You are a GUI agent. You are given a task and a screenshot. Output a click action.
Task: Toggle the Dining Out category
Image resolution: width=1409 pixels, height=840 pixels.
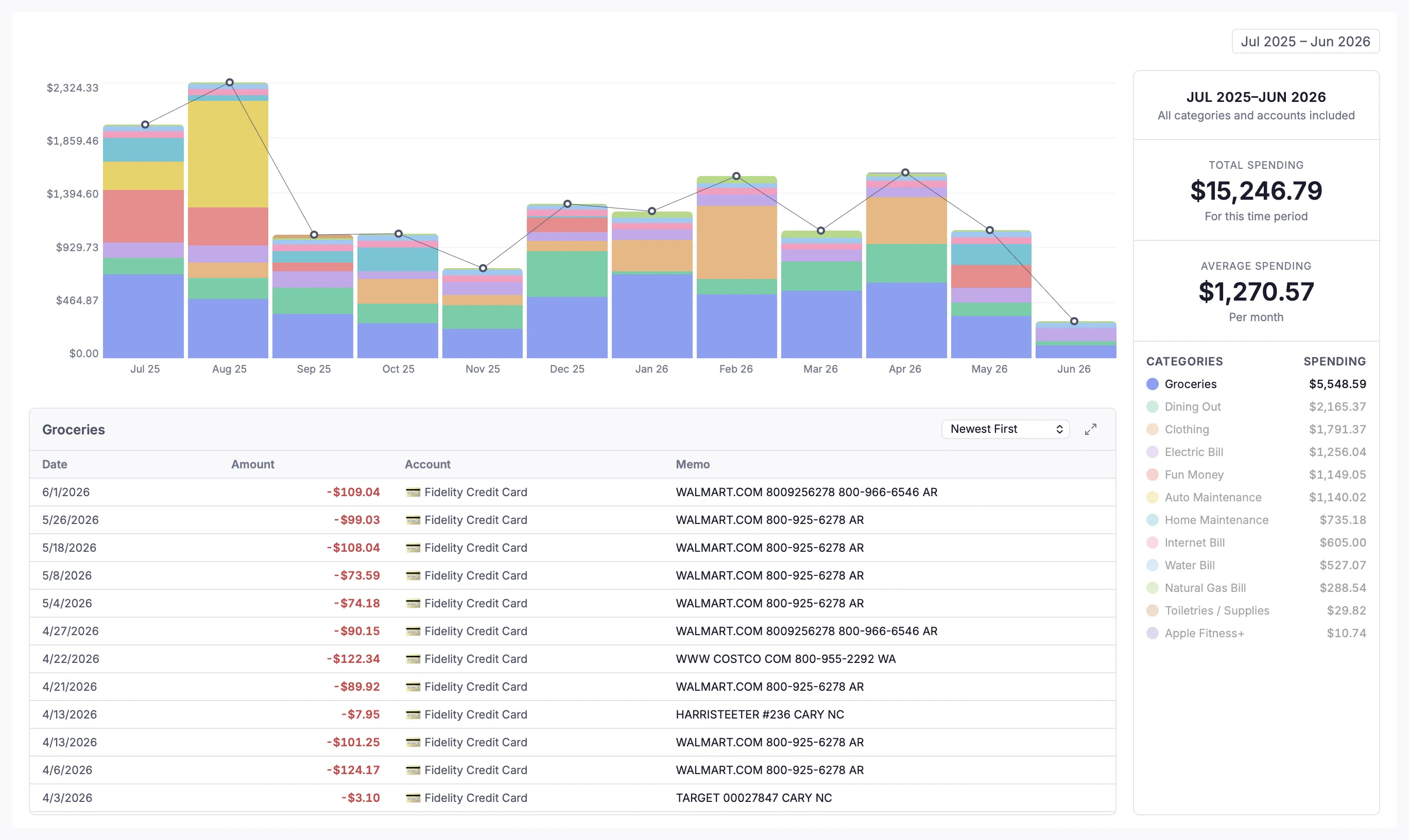1256,407
